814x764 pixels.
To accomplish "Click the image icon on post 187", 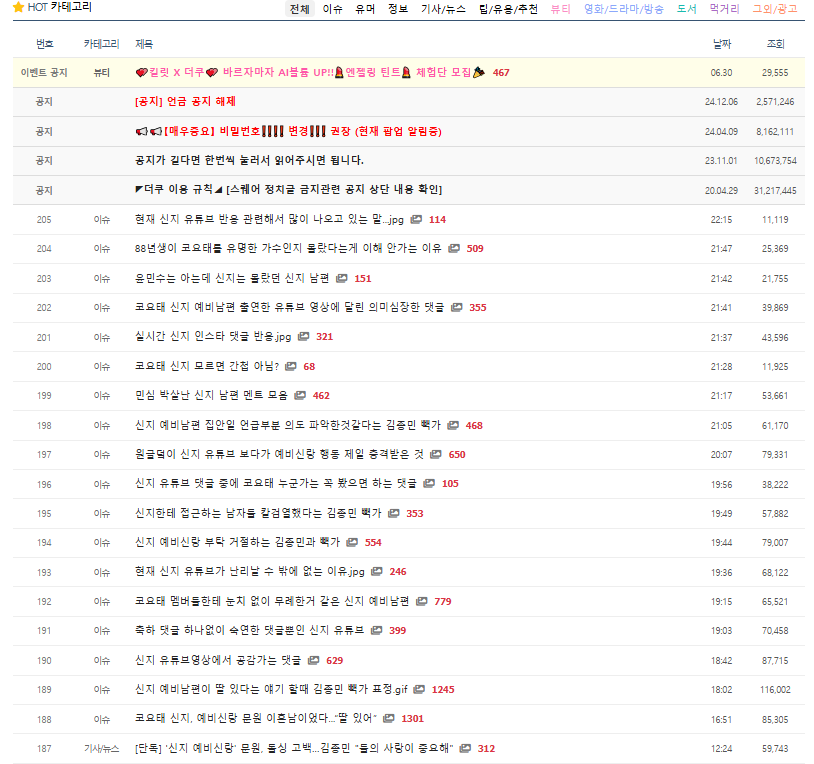I will (466, 749).
